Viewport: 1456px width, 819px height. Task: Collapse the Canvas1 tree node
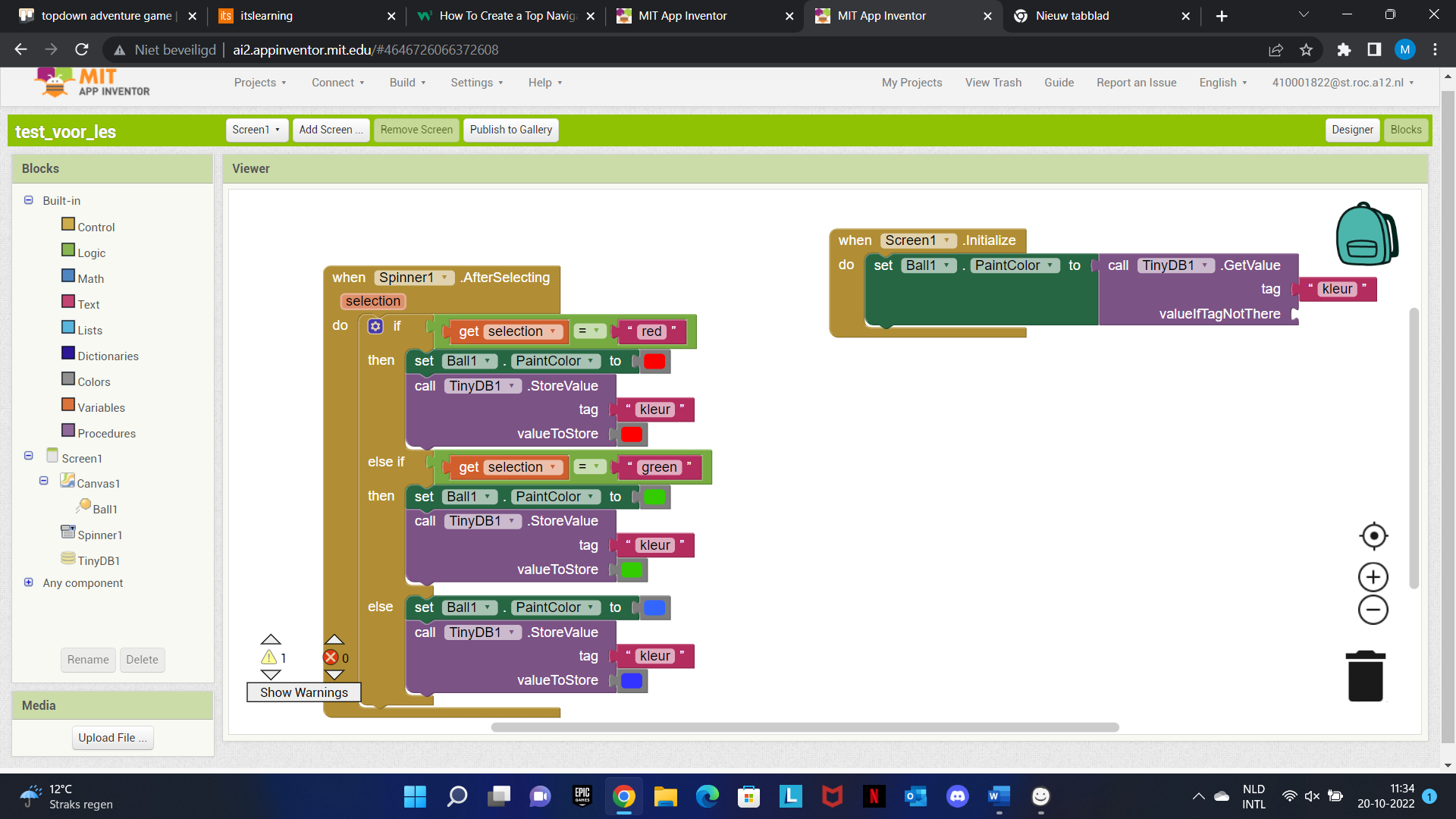(44, 481)
